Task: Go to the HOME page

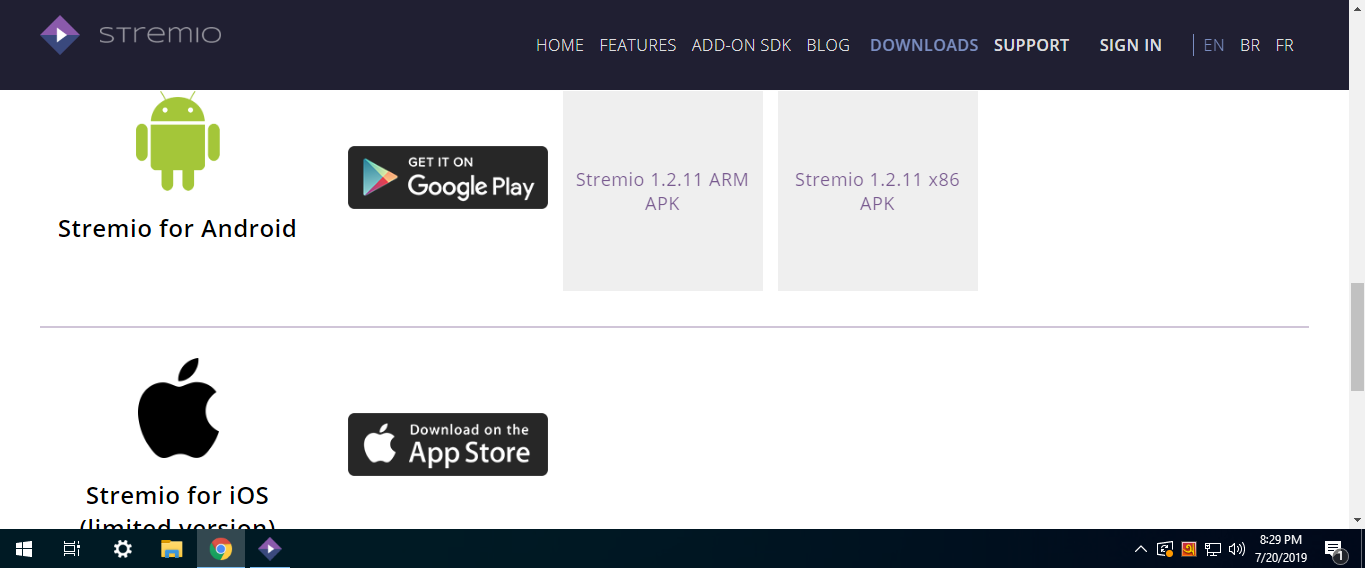Action: [x=560, y=45]
